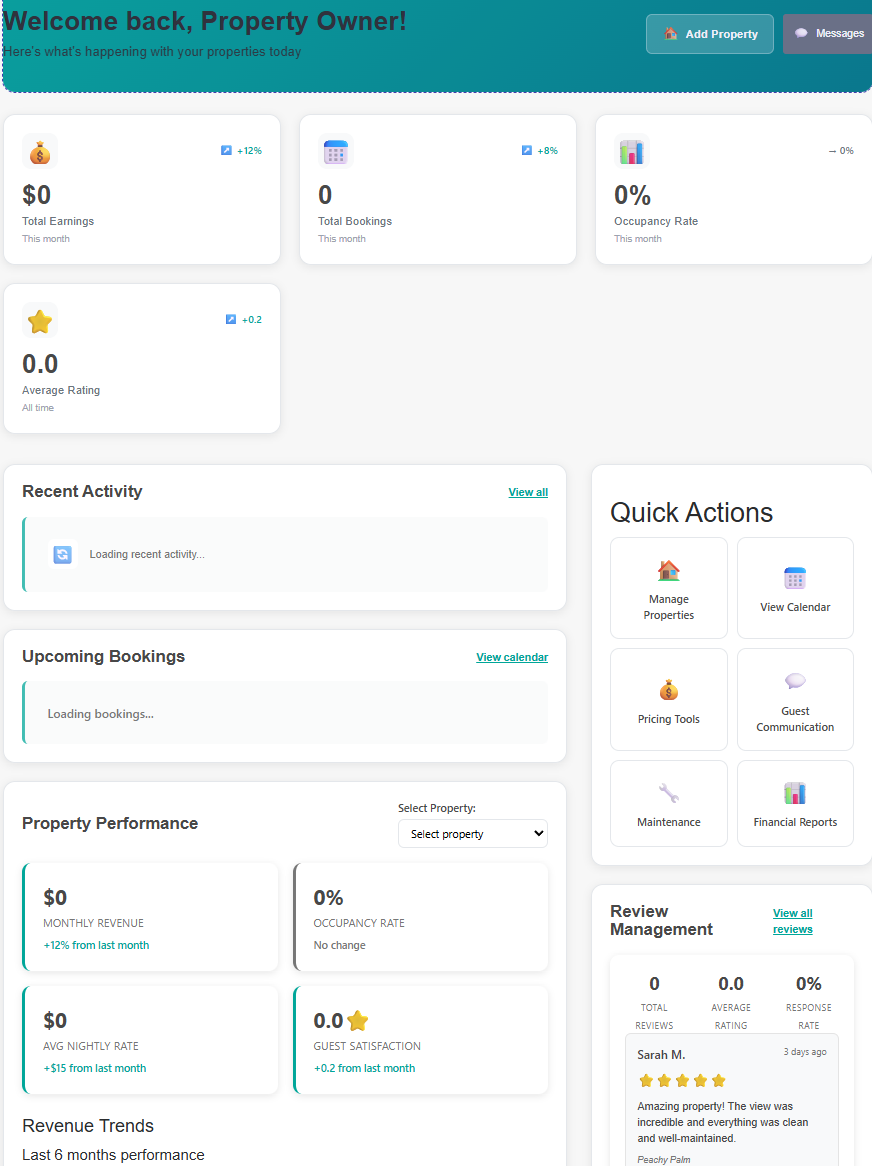Click the refresh icon in Recent Activity
This screenshot has height=1166, width=872.
(63, 554)
